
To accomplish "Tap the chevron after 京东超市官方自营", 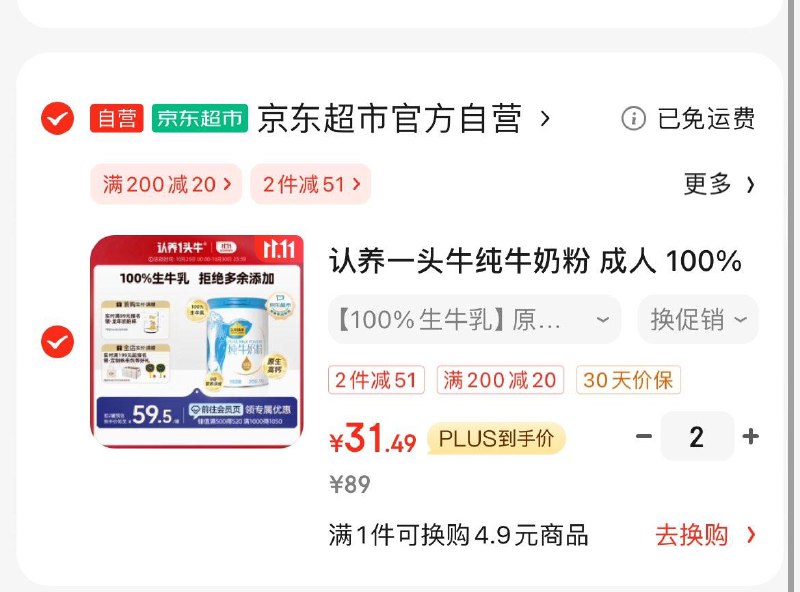I will [545, 119].
